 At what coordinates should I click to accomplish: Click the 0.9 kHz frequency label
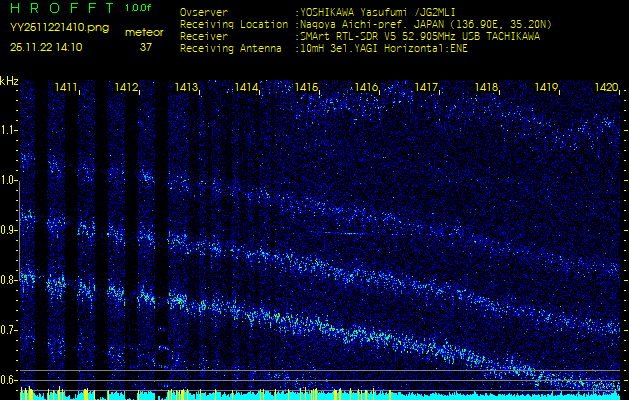[10, 230]
